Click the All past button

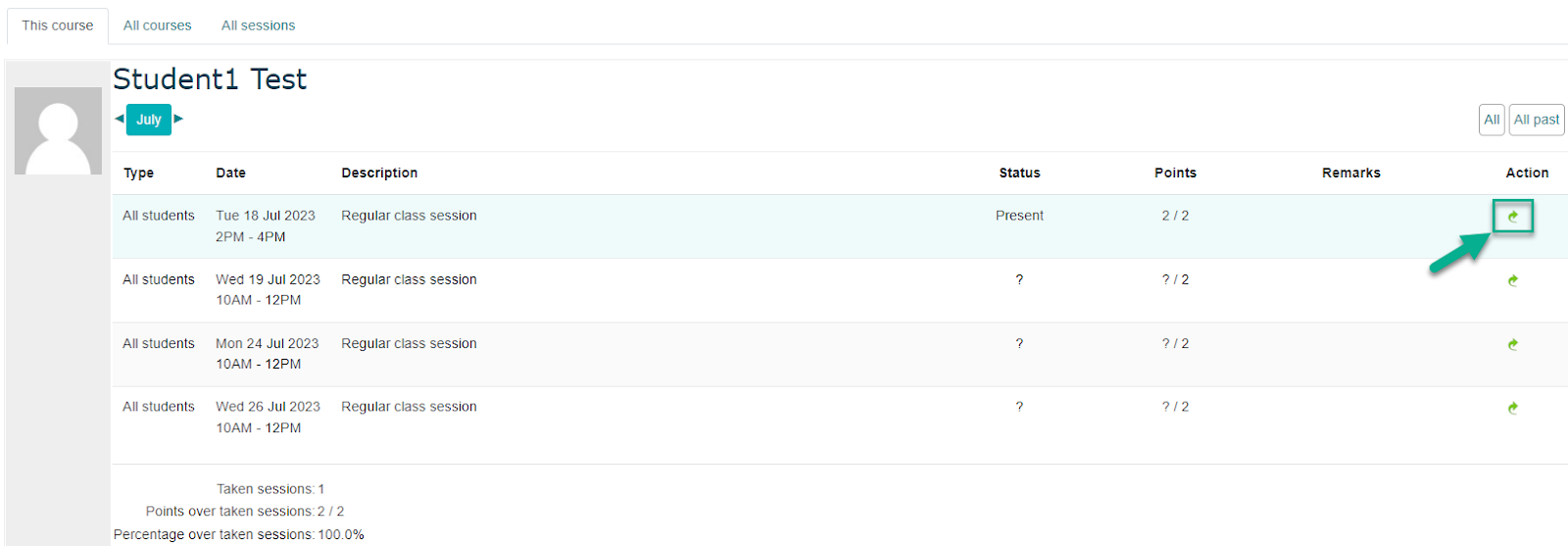coord(1537,120)
